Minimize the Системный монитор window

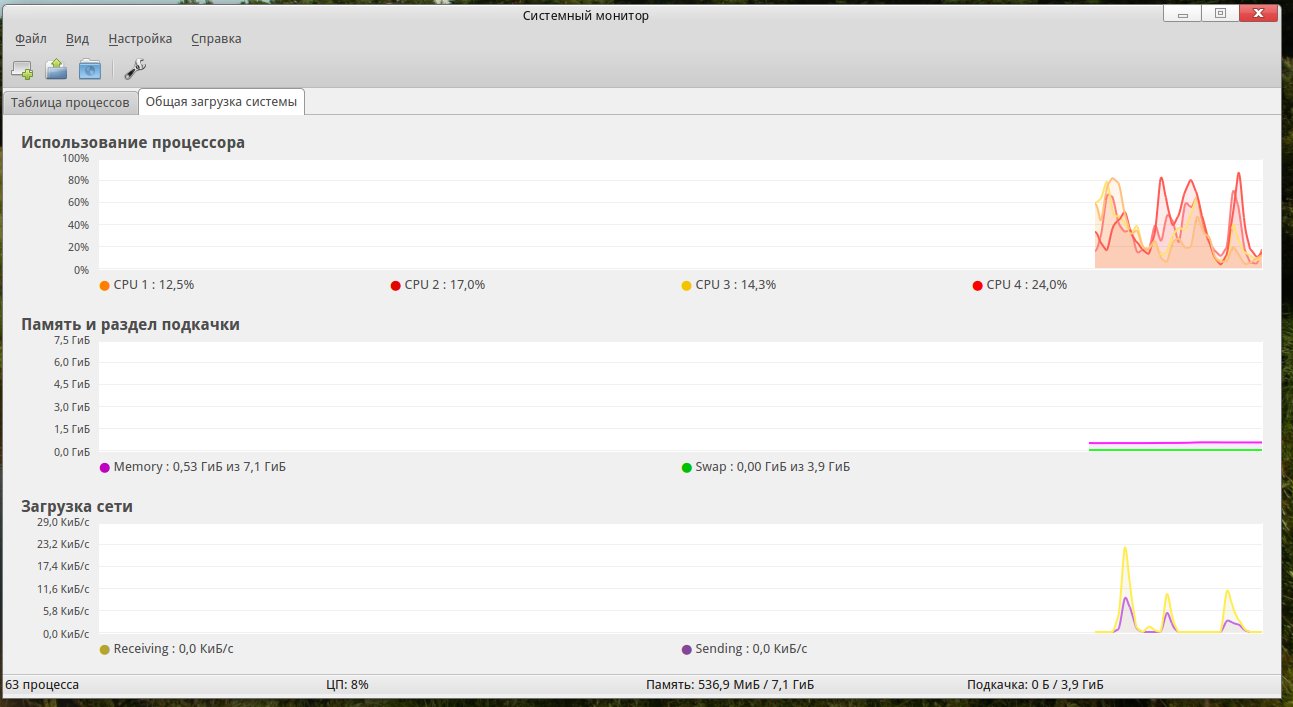(1182, 13)
